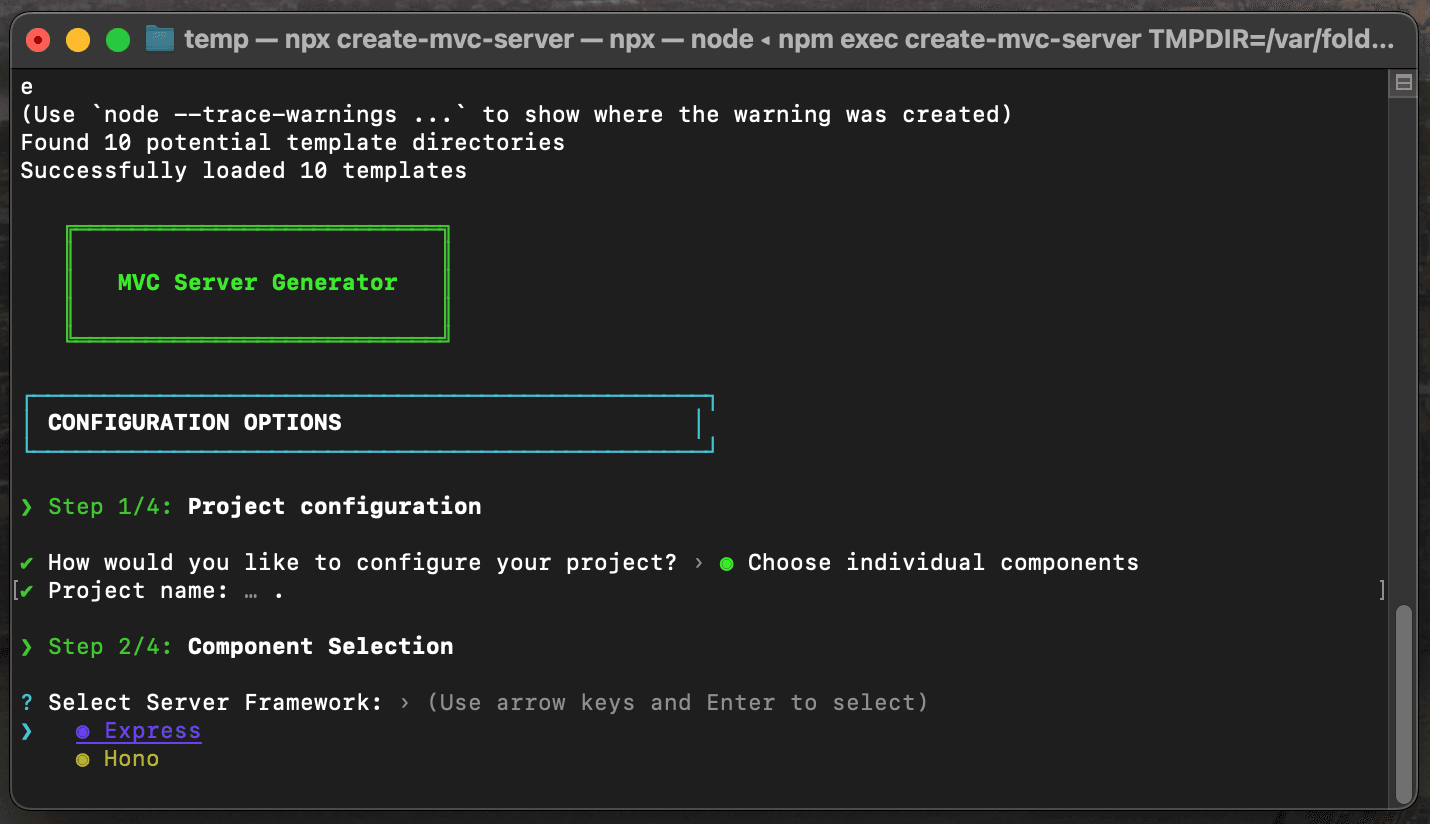The height and width of the screenshot is (824, 1430).
Task: Click the blue question mark before "Select Server Framework"
Action: pos(25,702)
